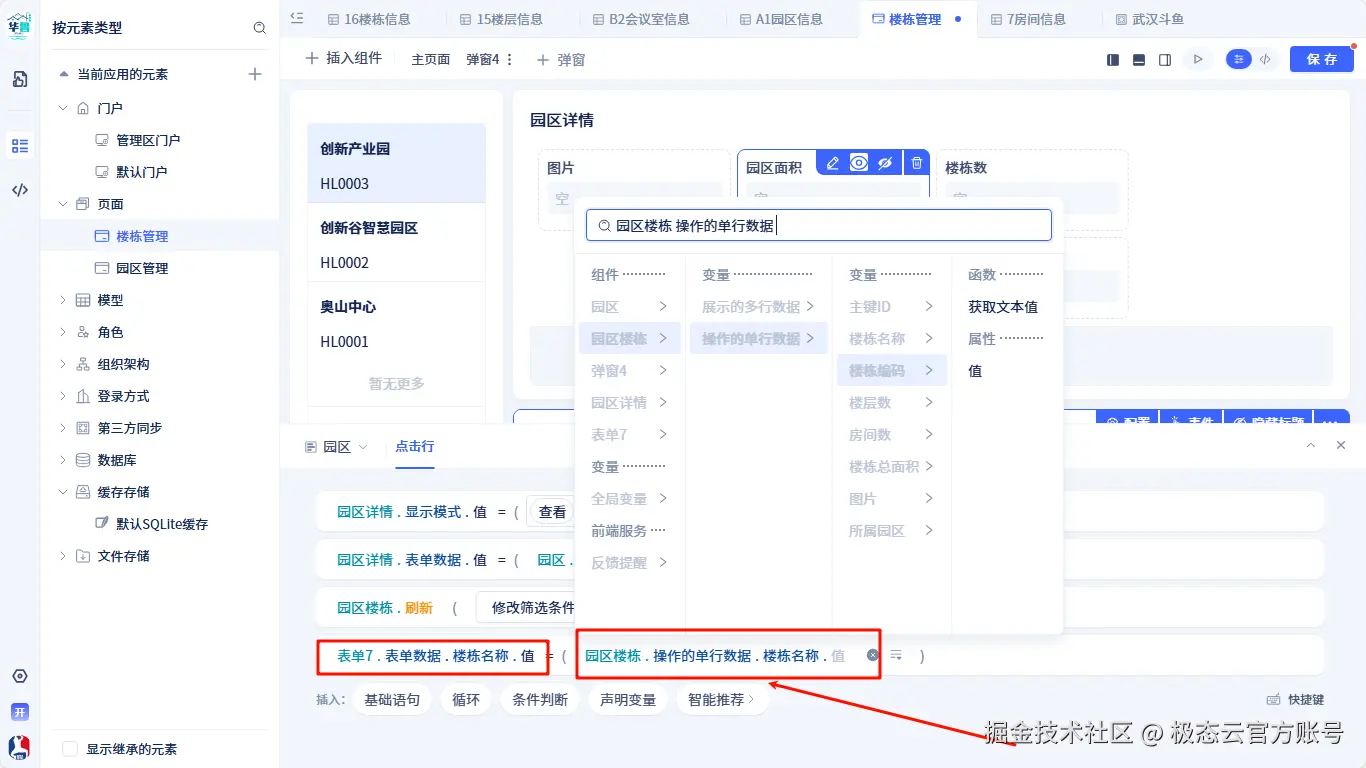This screenshot has width=1366, height=768.
Task: Toggle the right sidebar layout icon
Action: [1165, 60]
